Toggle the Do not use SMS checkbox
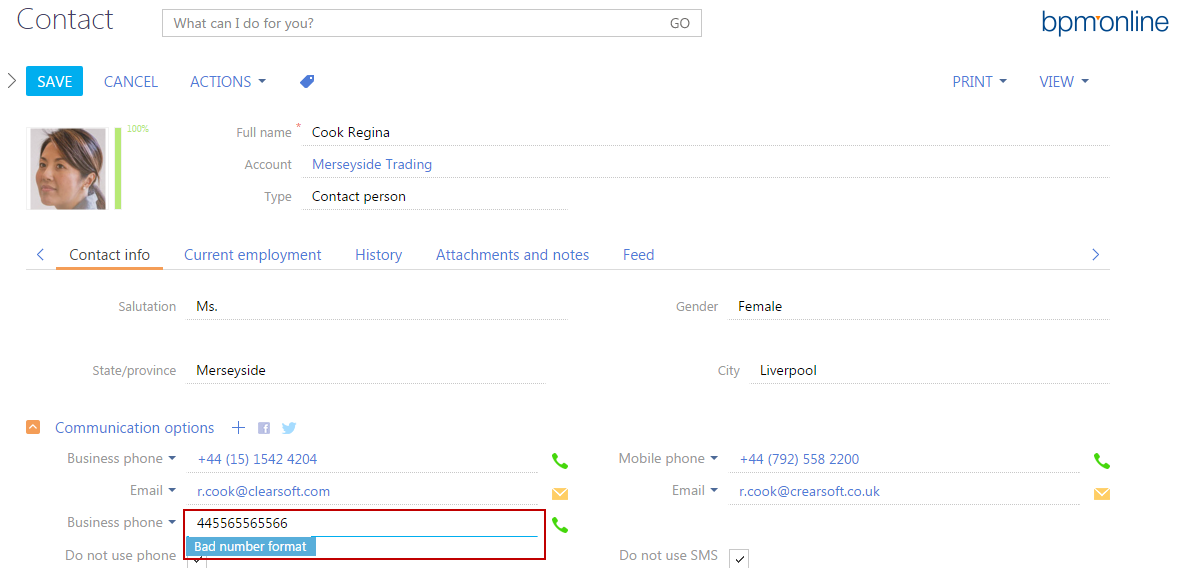This screenshot has width=1183, height=568. coord(739,558)
